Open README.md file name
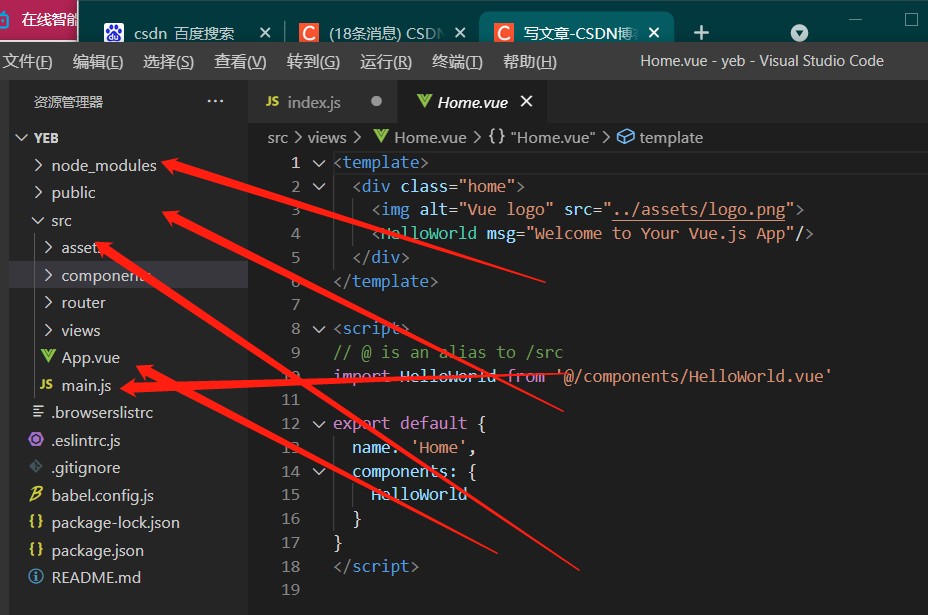The image size is (928, 615). click(96, 577)
